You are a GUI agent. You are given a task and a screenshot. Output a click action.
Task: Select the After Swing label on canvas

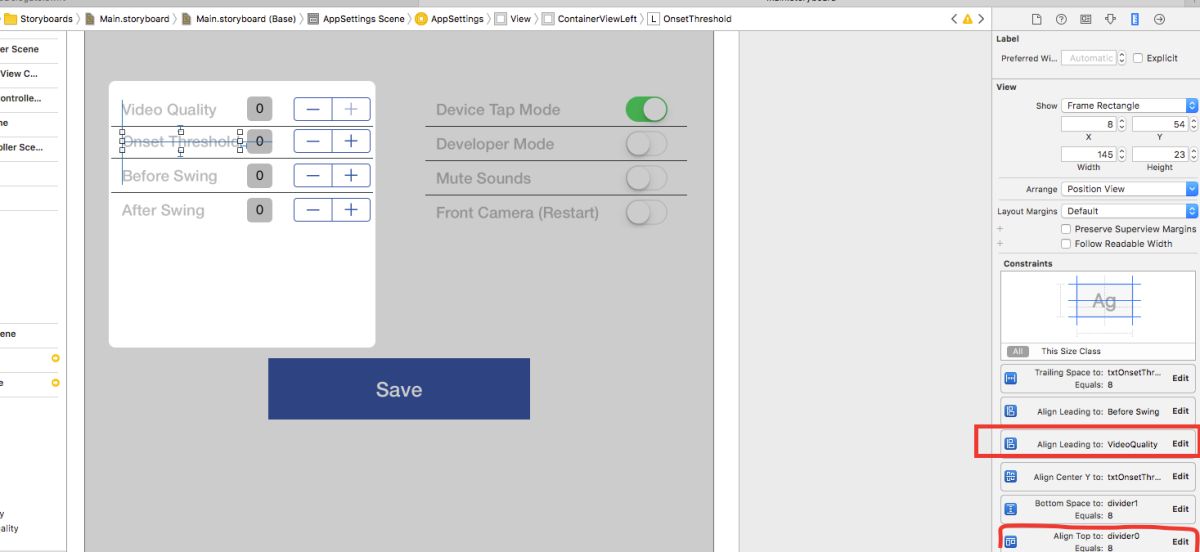(163, 210)
